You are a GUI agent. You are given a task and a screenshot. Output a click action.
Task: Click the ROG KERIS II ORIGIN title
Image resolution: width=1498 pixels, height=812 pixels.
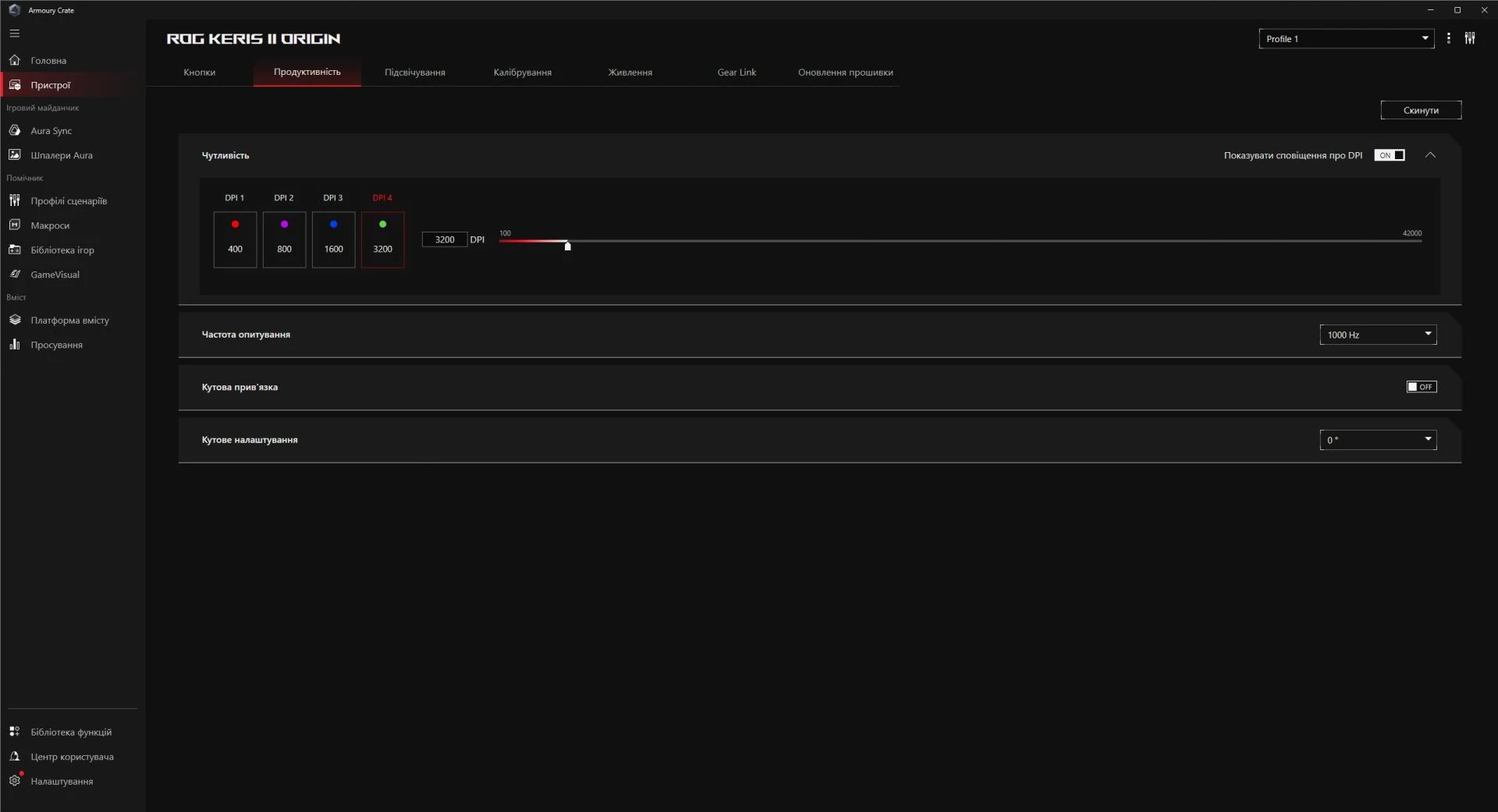[254, 38]
